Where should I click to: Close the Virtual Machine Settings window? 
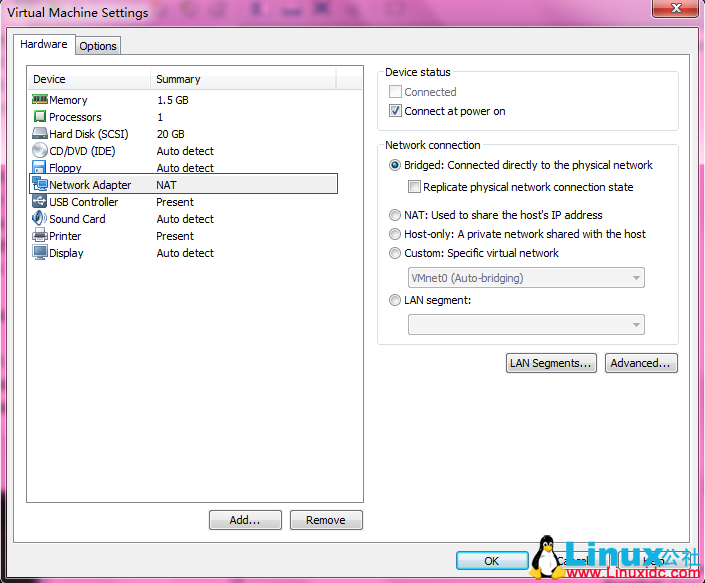[676, 8]
